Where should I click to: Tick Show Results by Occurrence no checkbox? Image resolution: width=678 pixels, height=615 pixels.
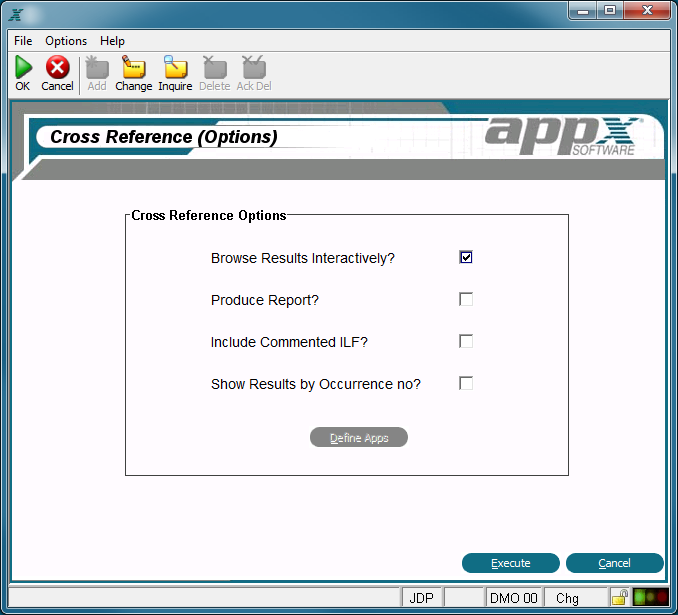(x=466, y=383)
